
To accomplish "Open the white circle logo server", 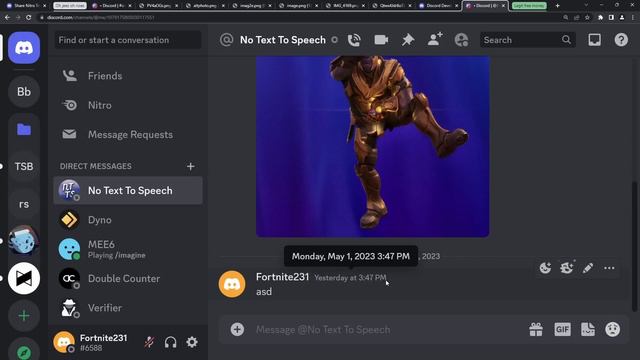I will point(24,278).
